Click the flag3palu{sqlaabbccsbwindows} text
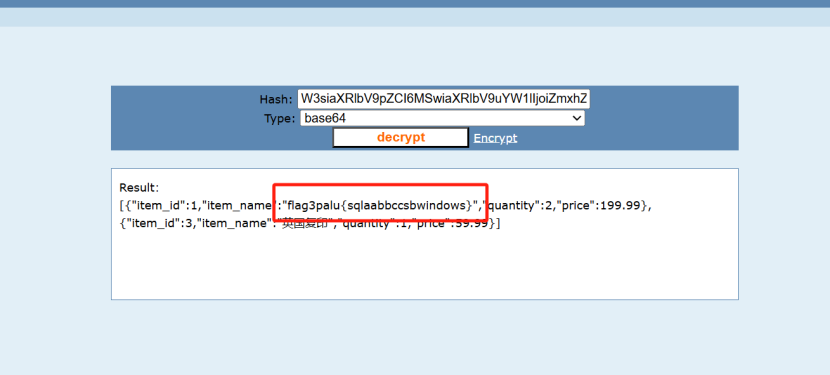 (379, 206)
